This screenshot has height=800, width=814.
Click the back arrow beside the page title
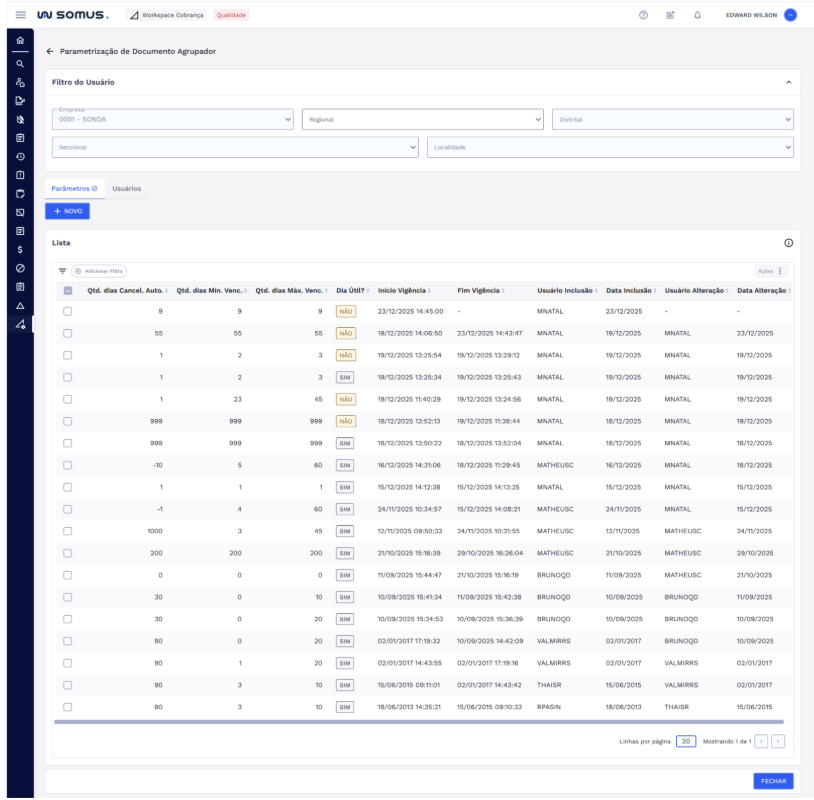coord(50,51)
